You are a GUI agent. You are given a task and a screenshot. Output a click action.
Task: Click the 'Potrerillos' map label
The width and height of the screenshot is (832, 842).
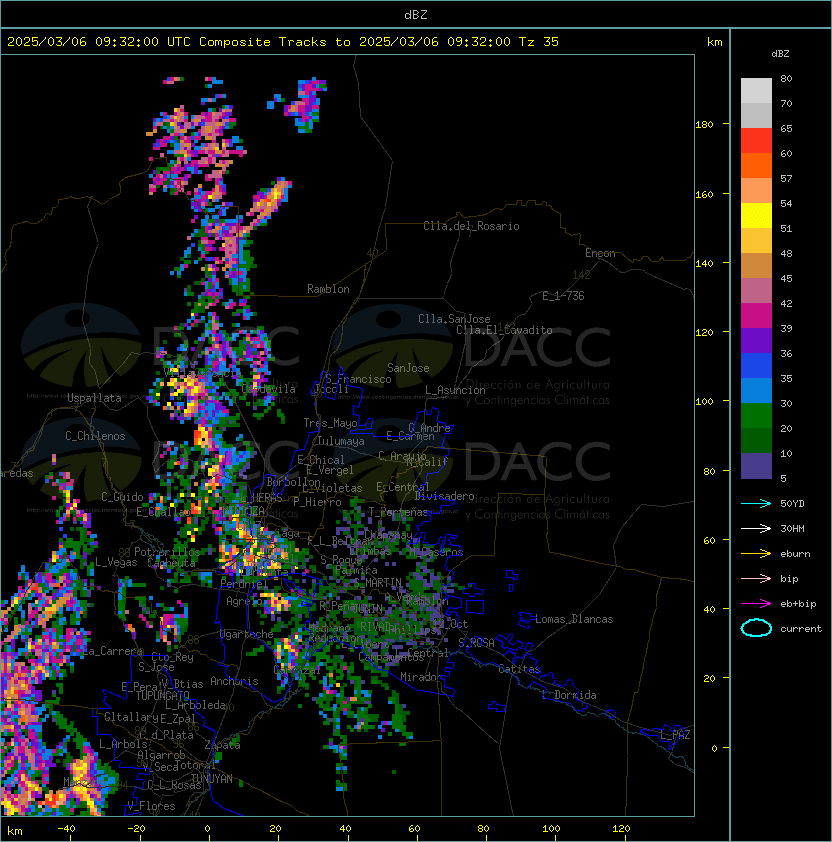(167, 551)
